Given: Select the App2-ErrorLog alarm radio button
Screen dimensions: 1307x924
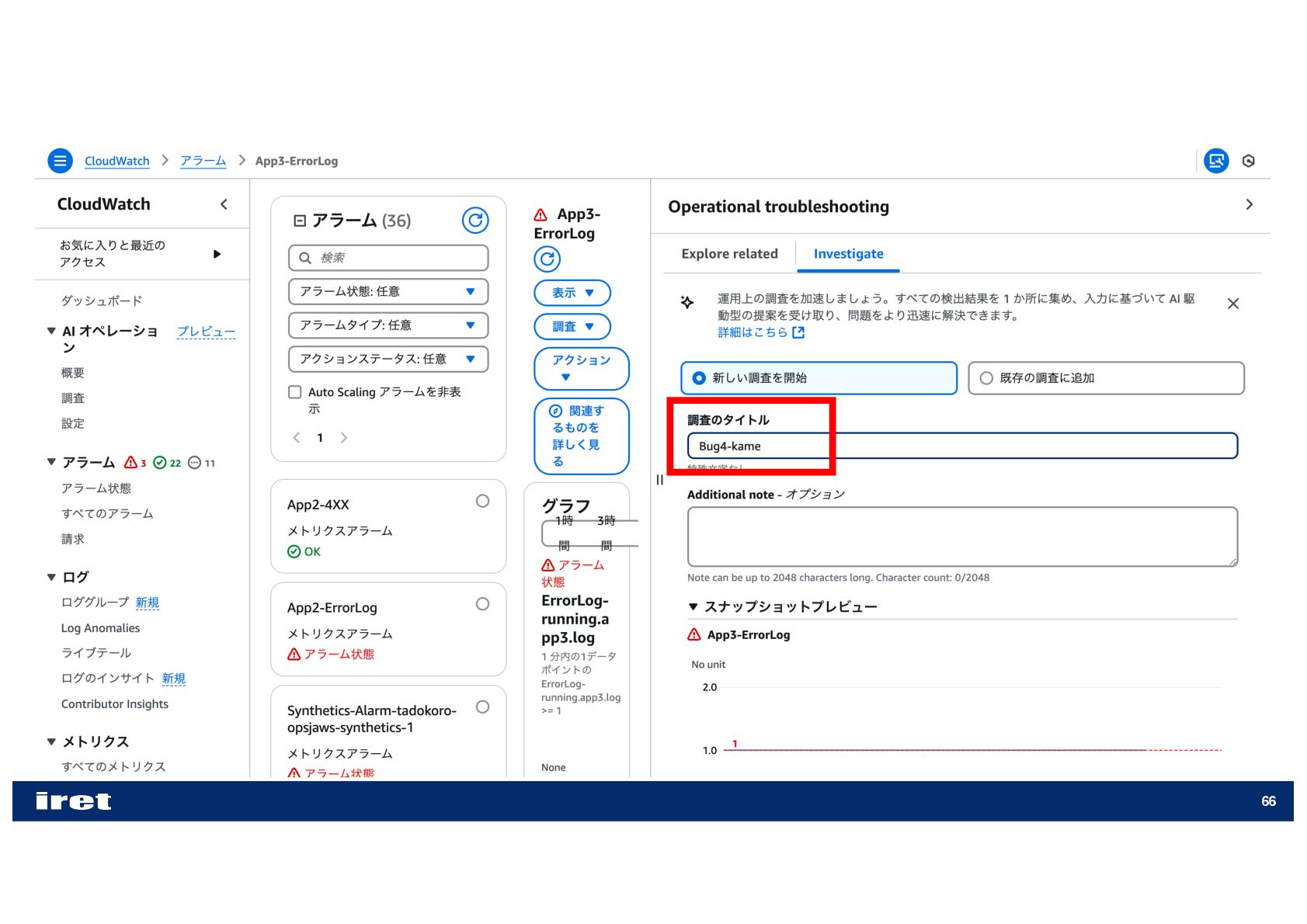Looking at the screenshot, I should coord(482,604).
